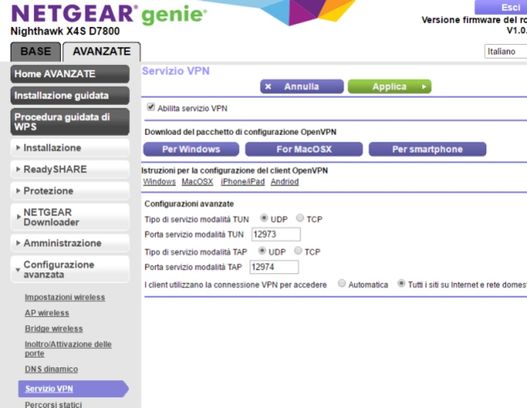
Task: Click the Esci logout button
Action: point(501,7)
